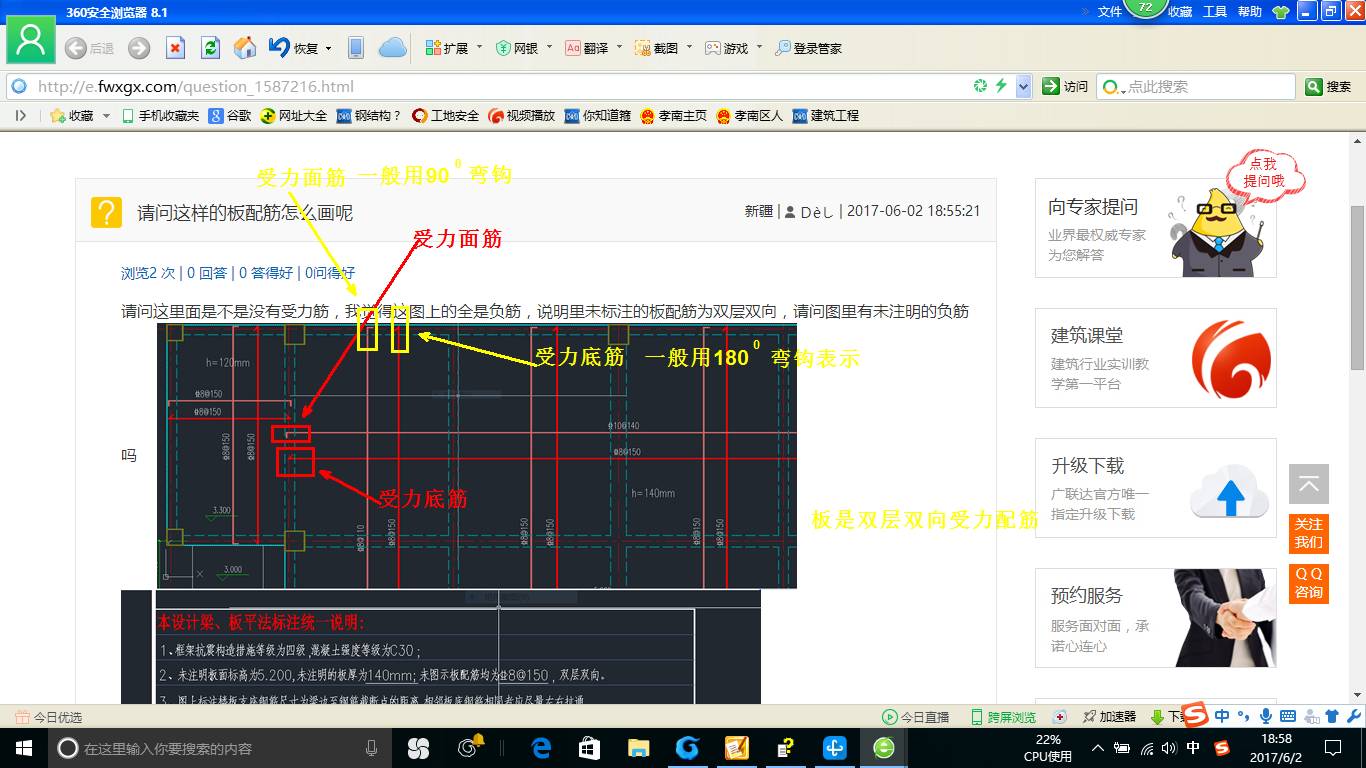Open the 你知道推 bookmark
The width and height of the screenshot is (1366, 768).
[598, 116]
